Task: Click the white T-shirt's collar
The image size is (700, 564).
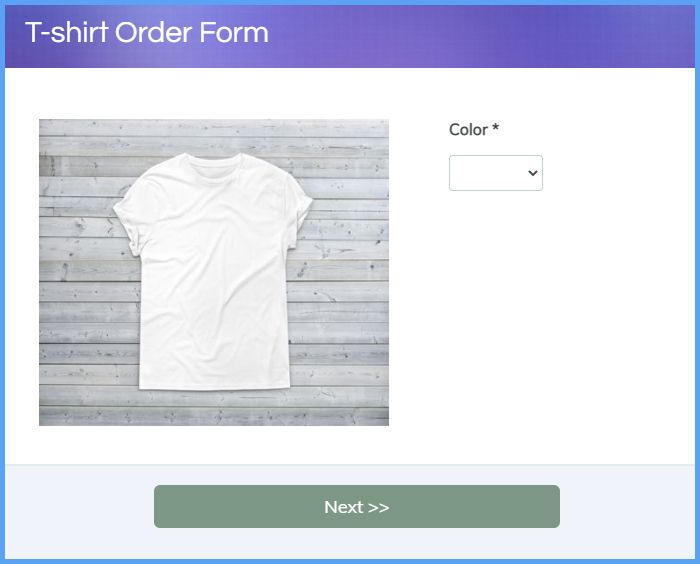Action: [x=213, y=164]
